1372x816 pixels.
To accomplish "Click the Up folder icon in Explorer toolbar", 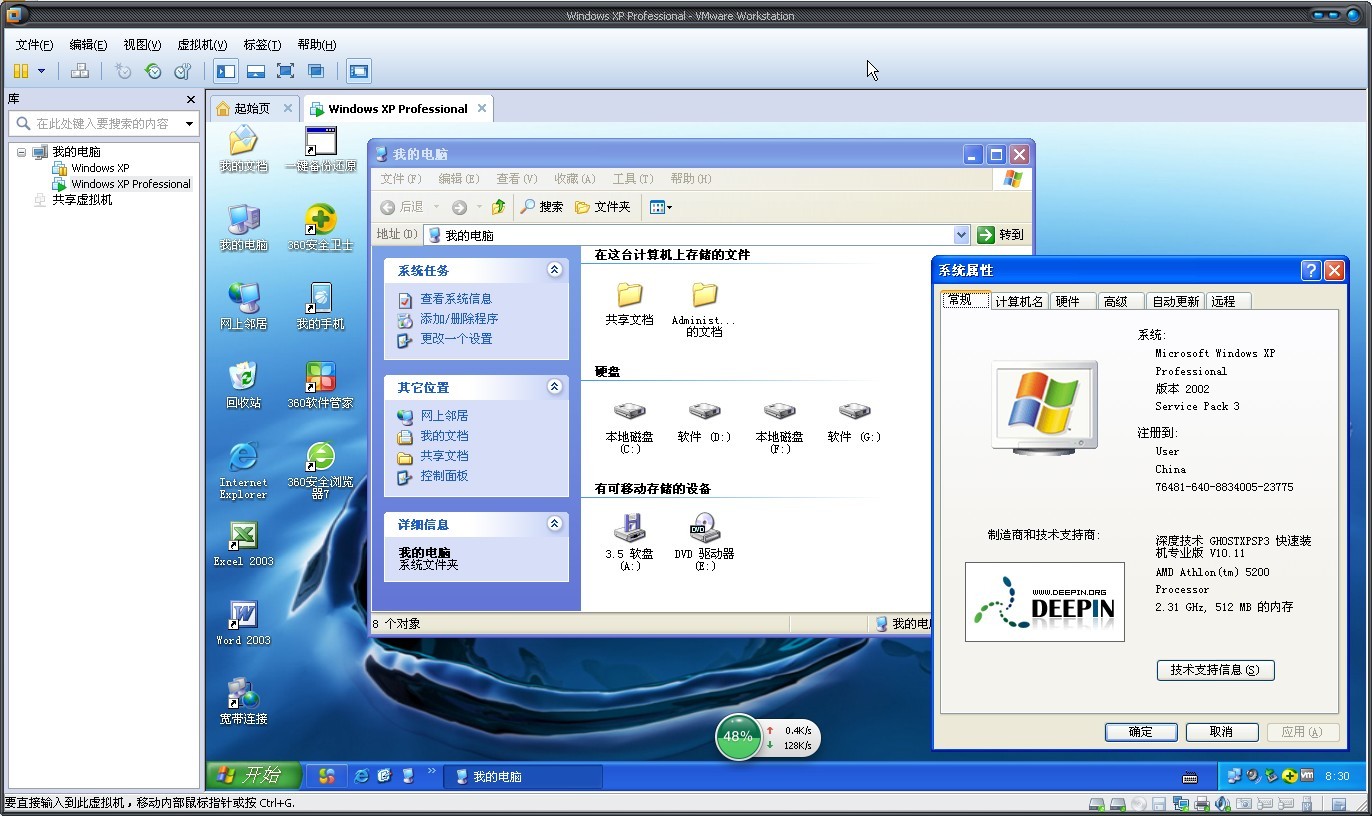I will [x=499, y=207].
